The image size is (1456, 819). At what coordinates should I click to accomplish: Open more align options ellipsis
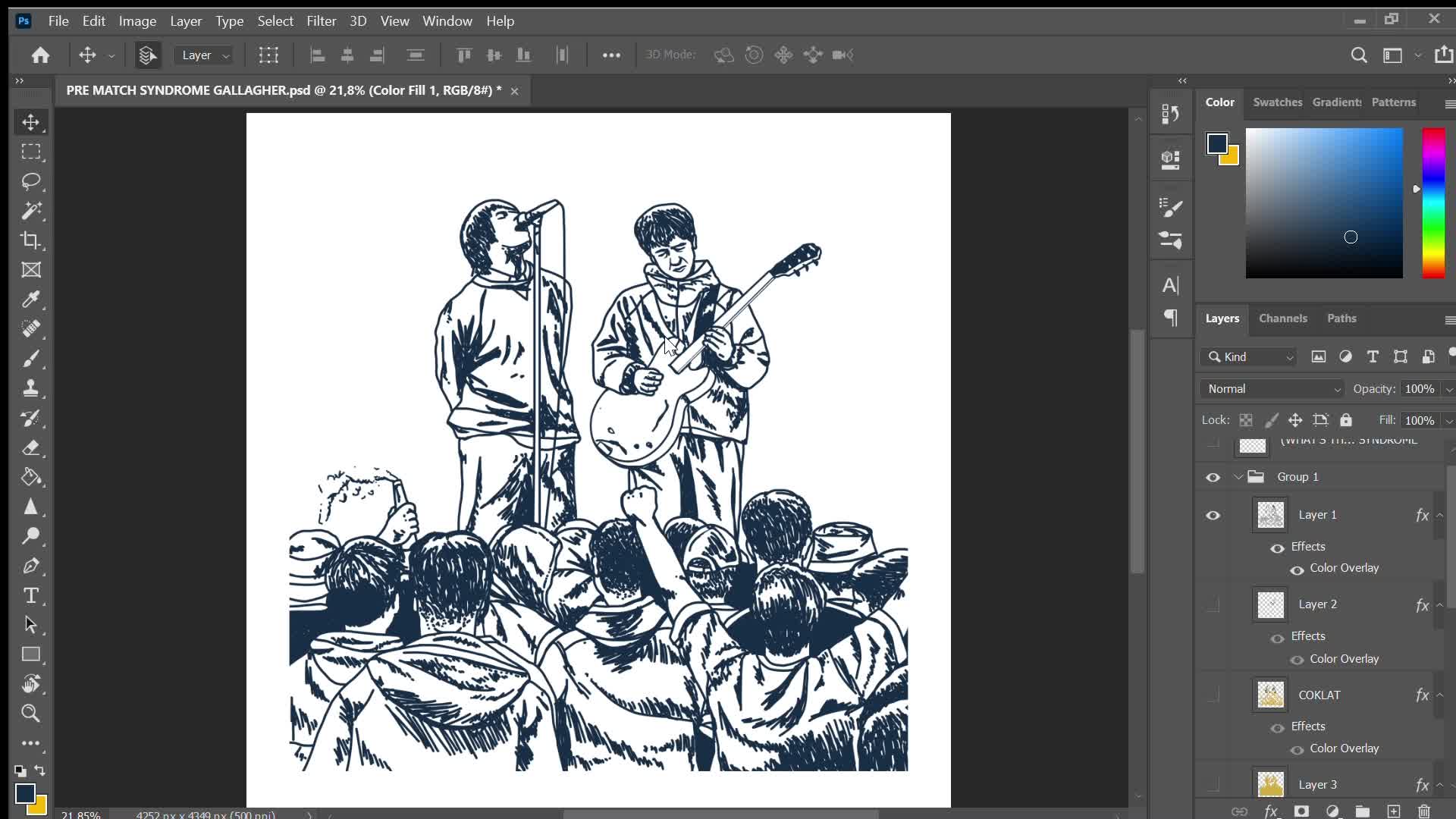coord(611,55)
